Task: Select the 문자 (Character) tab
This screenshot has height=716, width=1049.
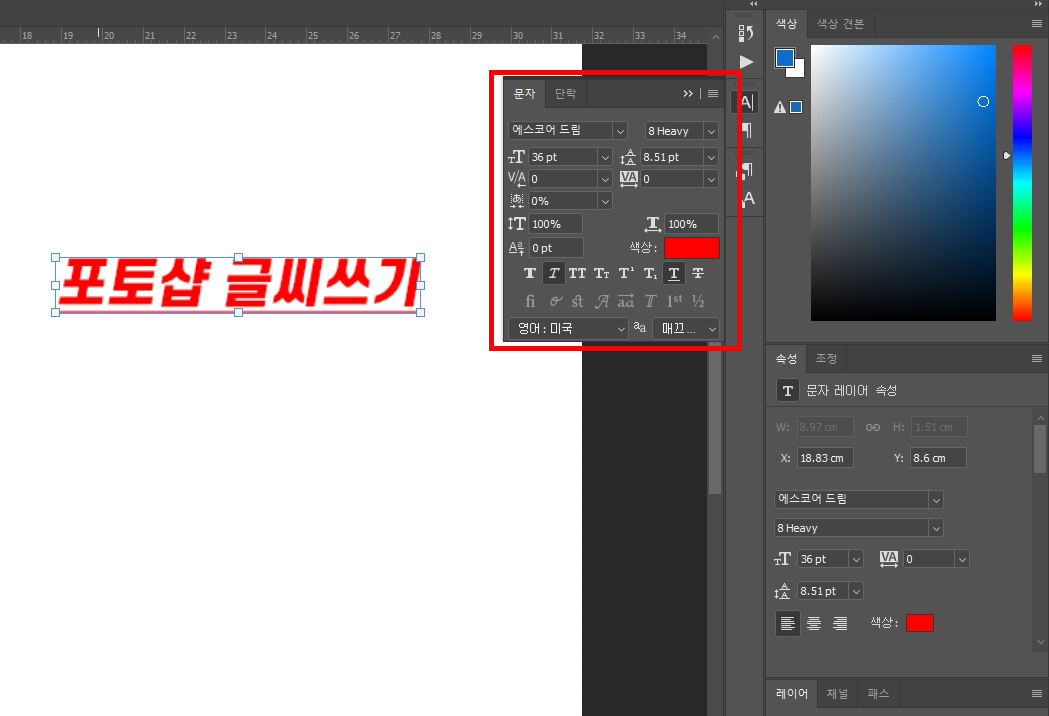Action: point(524,94)
